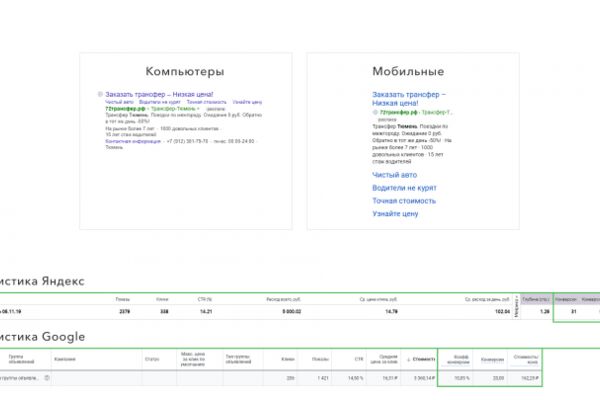Click the CTR header in Google table
This screenshot has width=600, height=400.
[359, 359]
